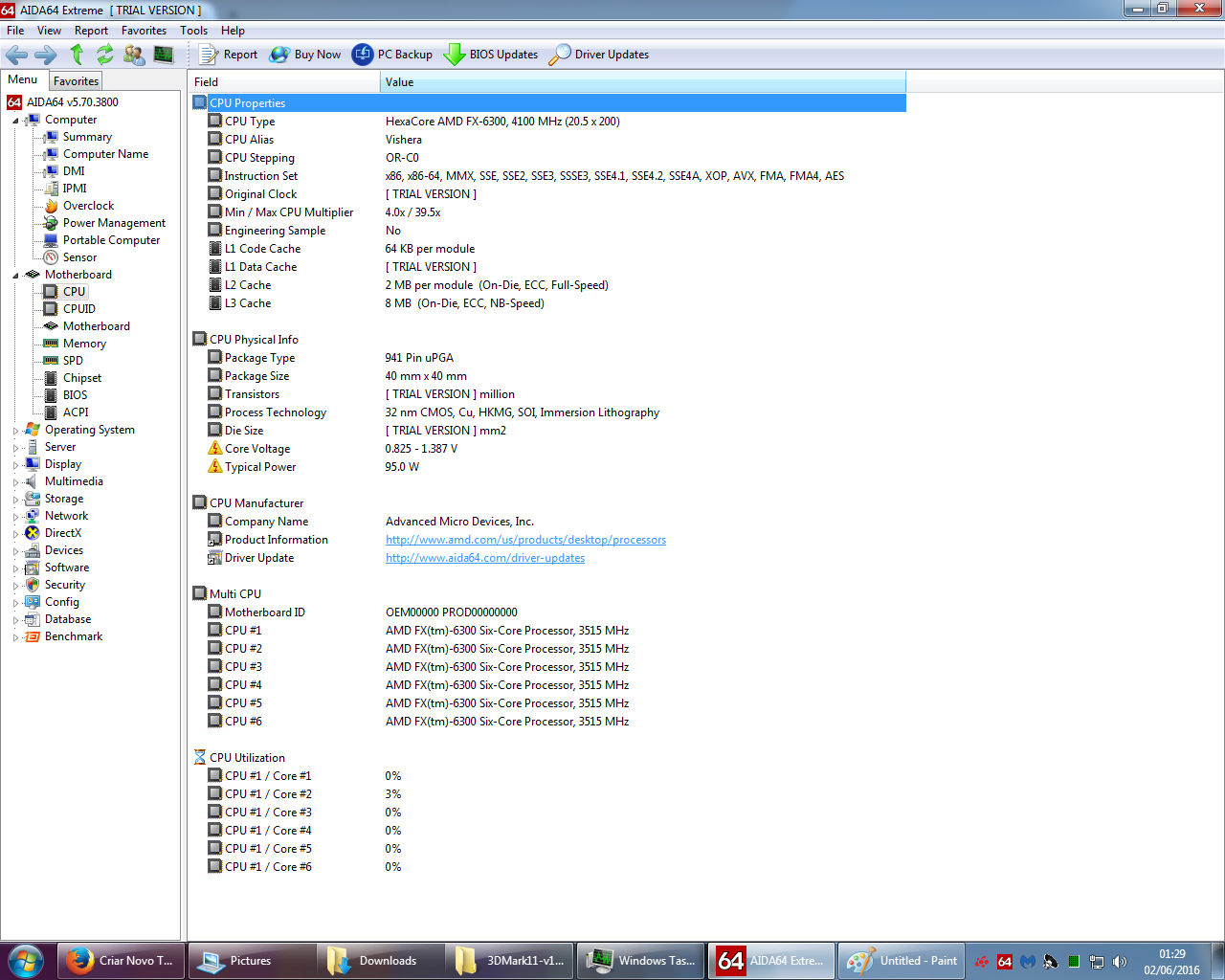Expand the Server tree node

tap(15, 448)
